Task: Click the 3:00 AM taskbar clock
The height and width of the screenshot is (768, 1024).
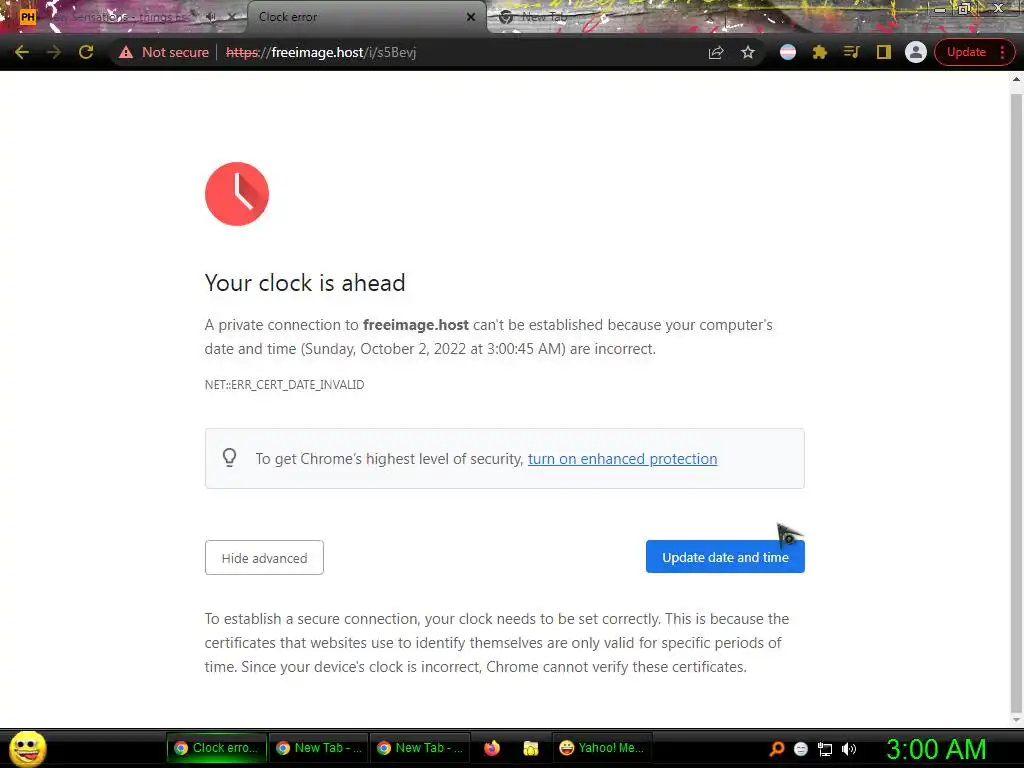Action: coord(935,749)
